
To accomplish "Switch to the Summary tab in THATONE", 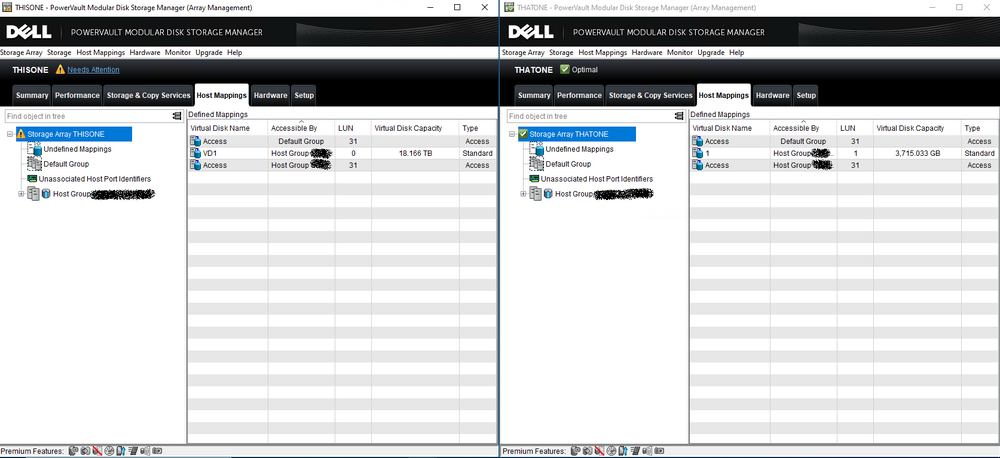I will 534,95.
